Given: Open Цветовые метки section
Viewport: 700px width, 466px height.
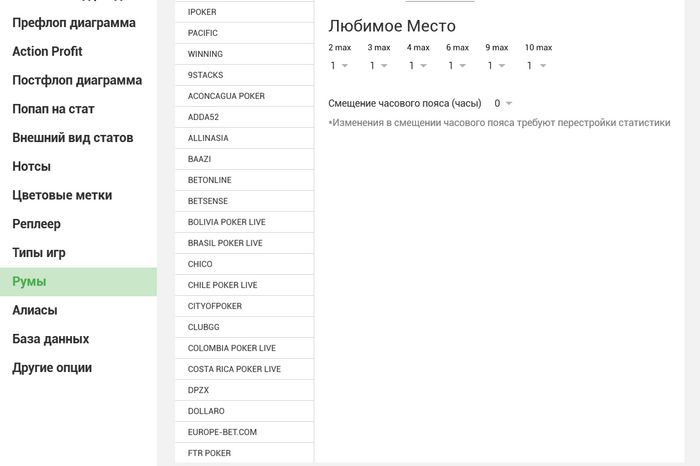Looking at the screenshot, I should point(78,195).
